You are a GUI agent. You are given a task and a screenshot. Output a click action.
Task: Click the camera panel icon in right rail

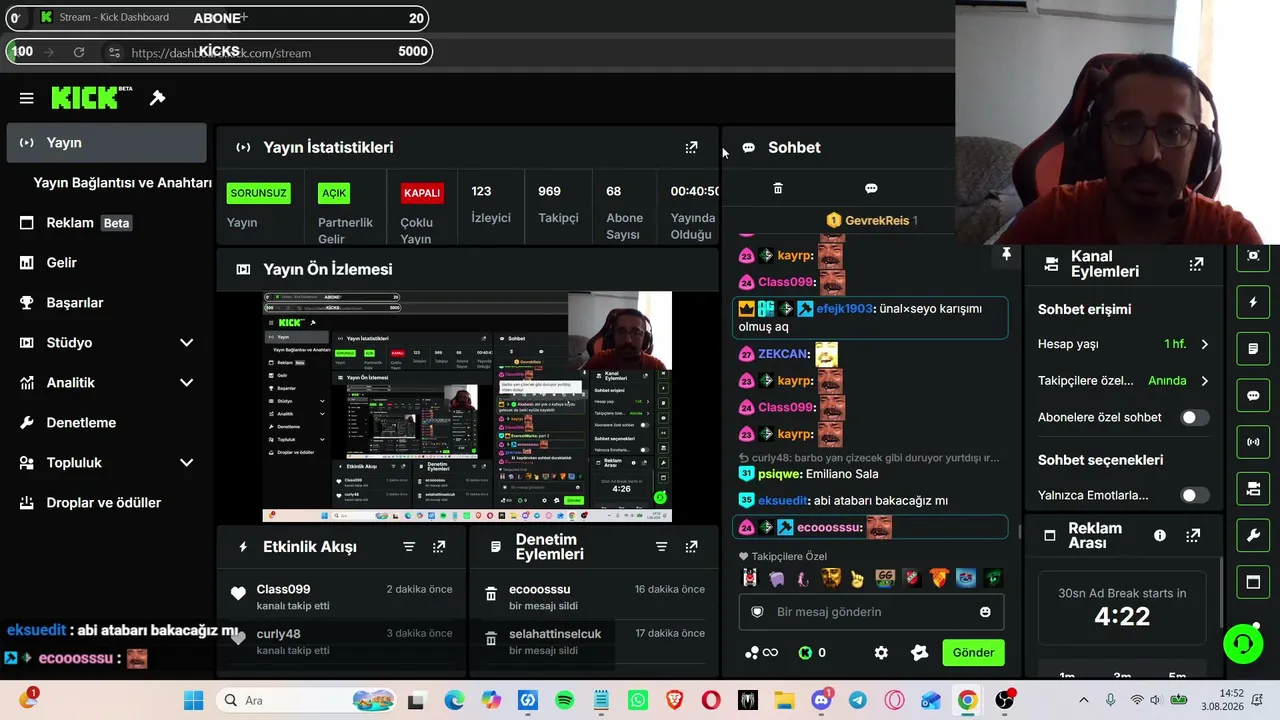click(1253, 489)
